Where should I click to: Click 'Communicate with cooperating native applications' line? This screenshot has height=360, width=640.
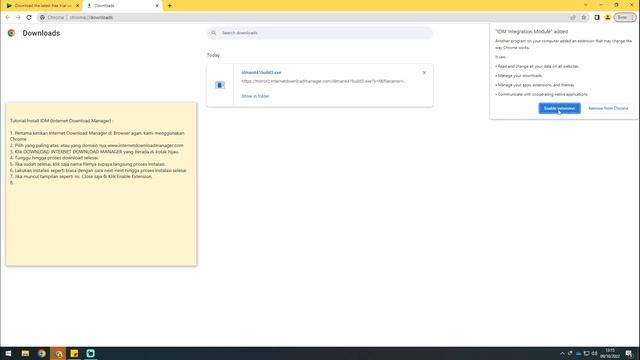point(542,94)
